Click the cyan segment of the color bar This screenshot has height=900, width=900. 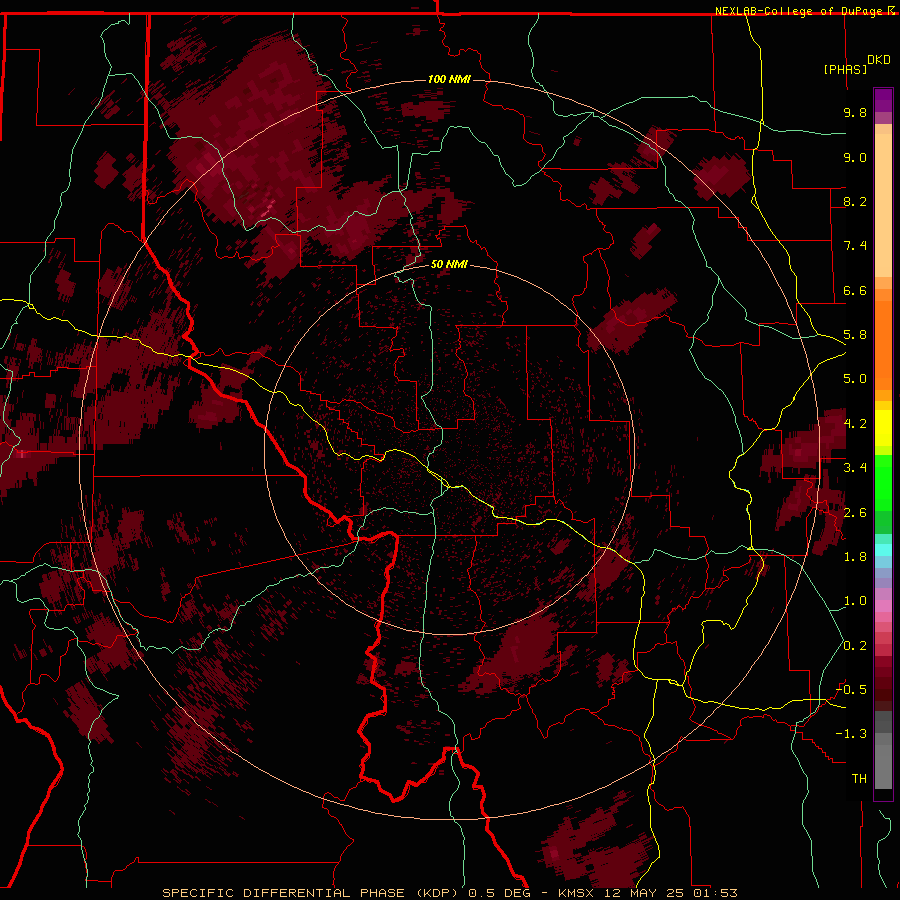(883, 550)
